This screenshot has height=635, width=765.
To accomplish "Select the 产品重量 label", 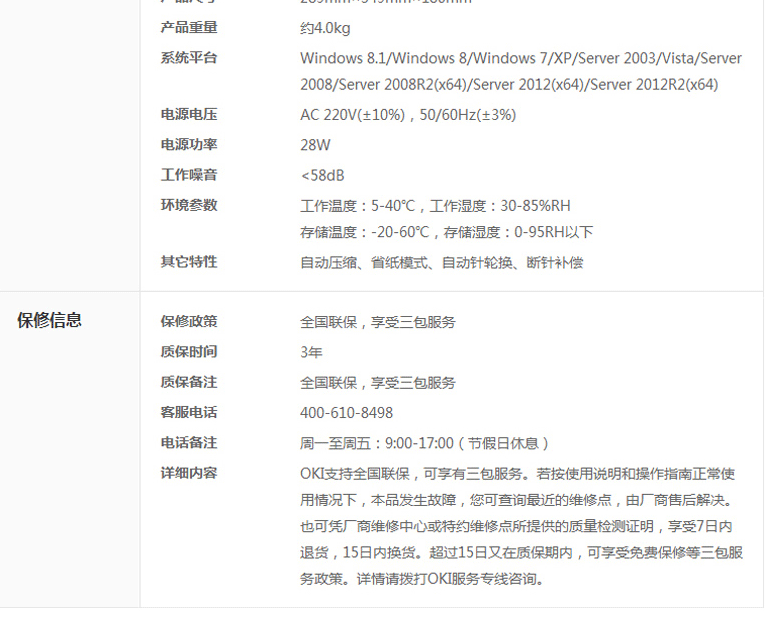I will (x=188, y=27).
